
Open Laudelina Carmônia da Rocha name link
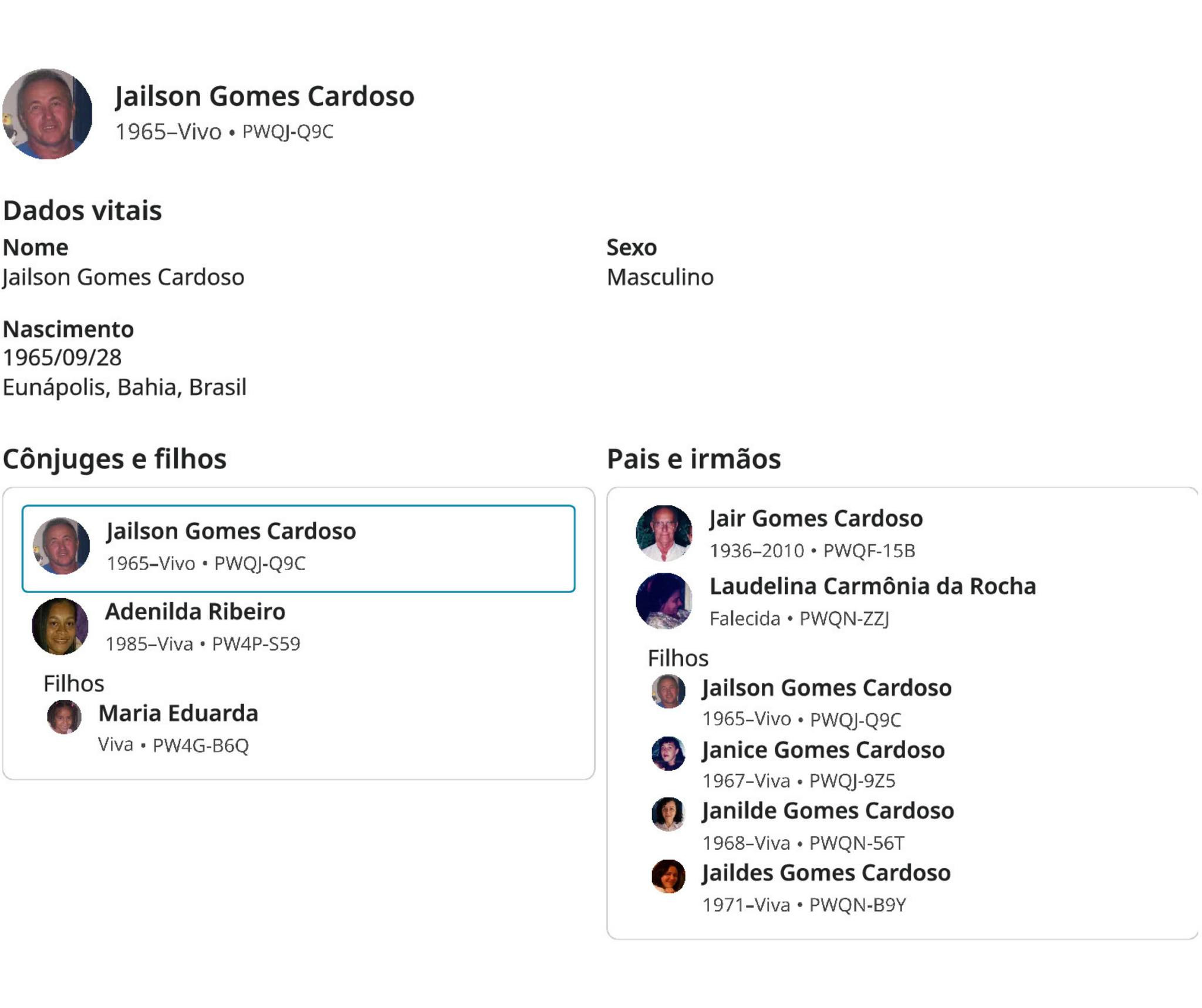[x=872, y=586]
